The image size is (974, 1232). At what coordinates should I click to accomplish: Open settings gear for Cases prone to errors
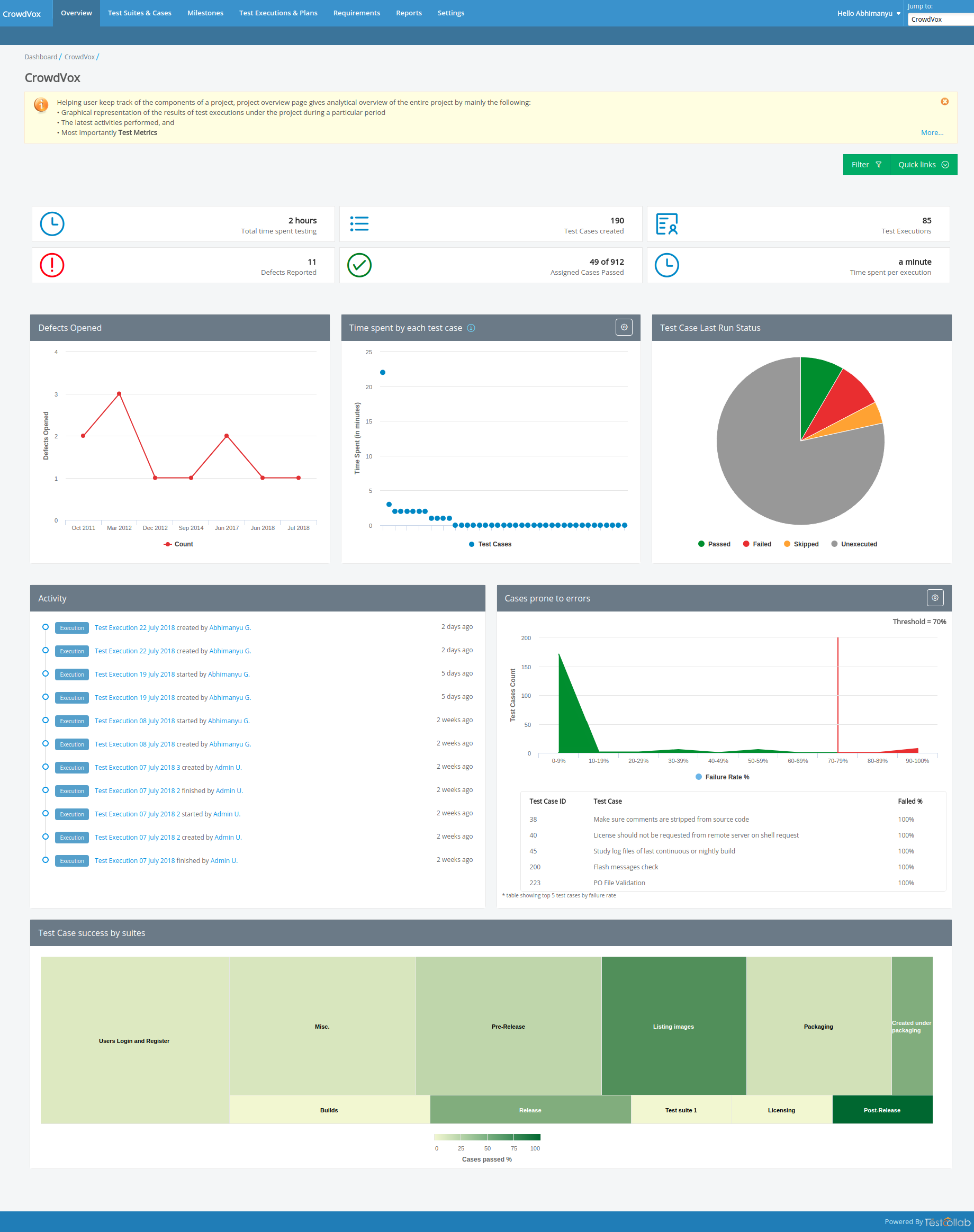tap(935, 598)
